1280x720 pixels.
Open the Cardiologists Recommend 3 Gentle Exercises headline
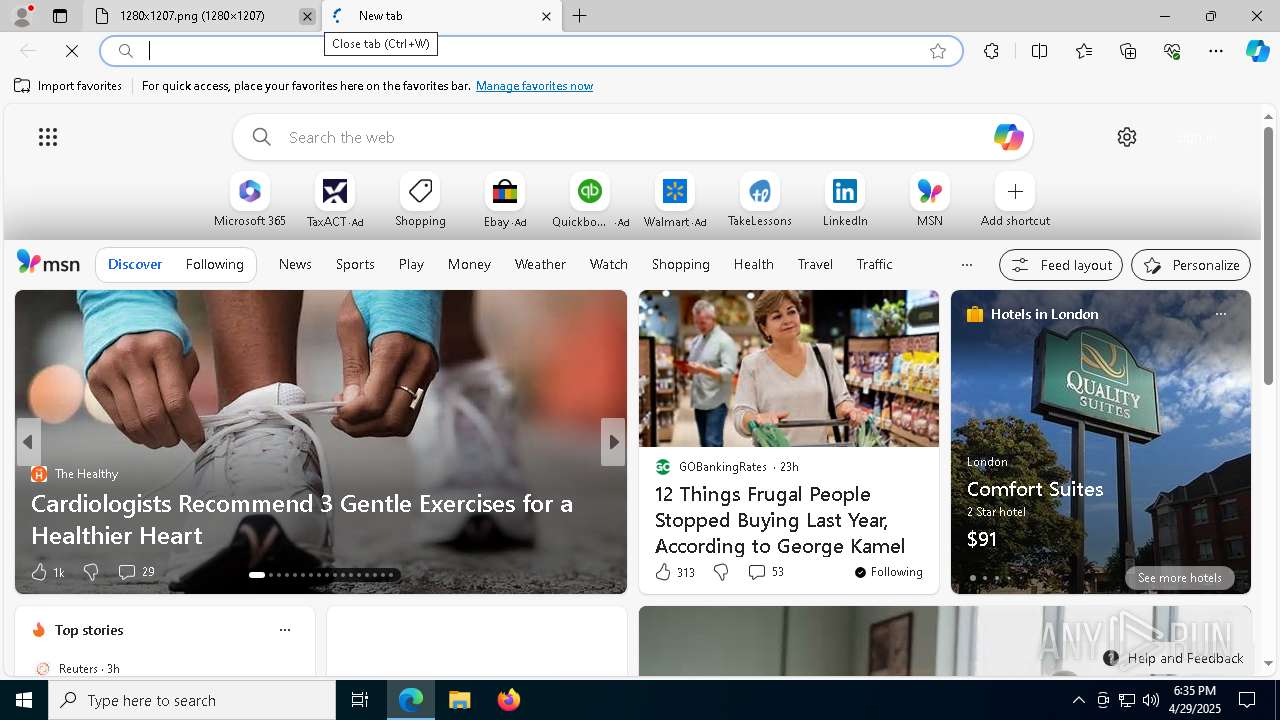click(x=302, y=519)
